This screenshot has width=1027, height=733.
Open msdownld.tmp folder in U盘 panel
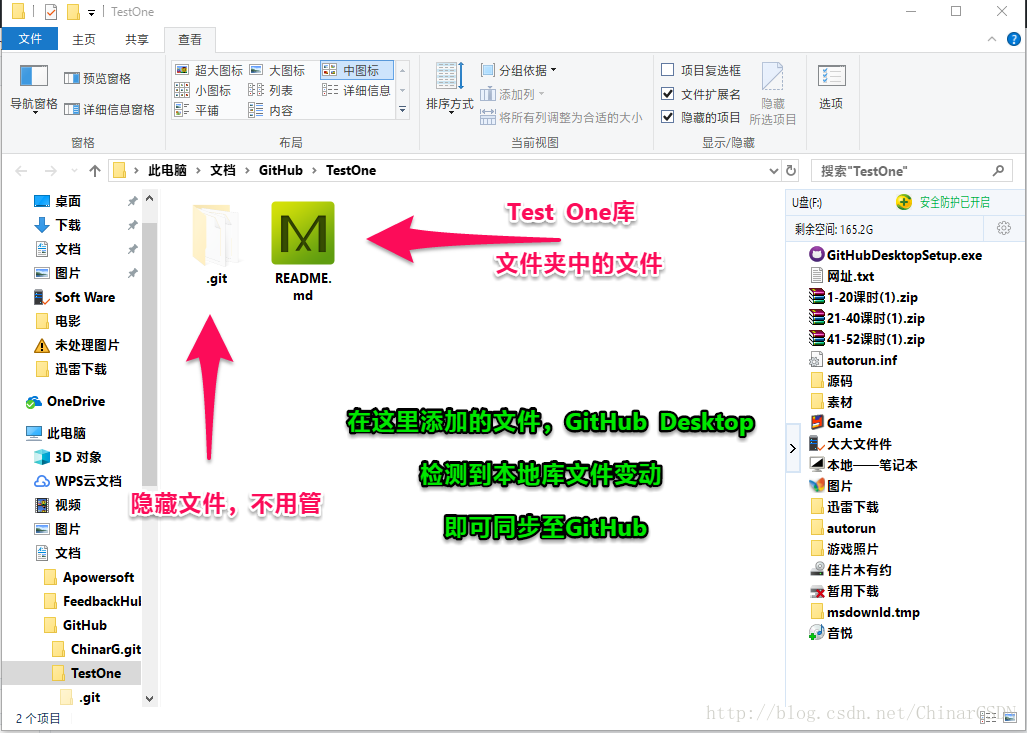coord(865,612)
